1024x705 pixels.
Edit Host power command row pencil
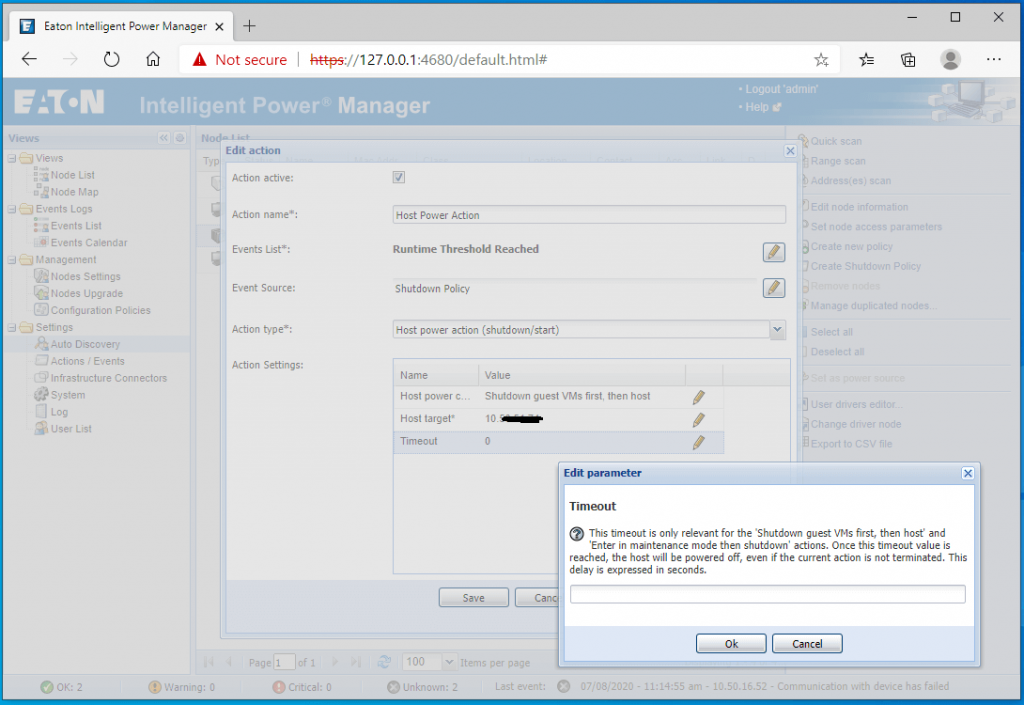[x=698, y=397]
